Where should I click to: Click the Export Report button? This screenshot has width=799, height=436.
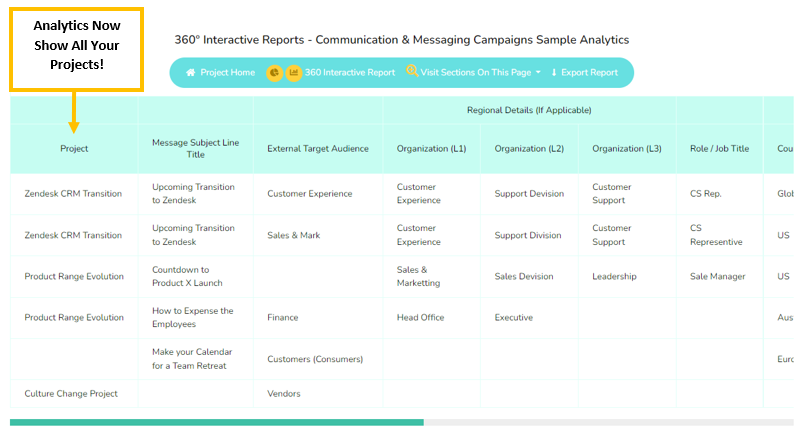click(584, 73)
